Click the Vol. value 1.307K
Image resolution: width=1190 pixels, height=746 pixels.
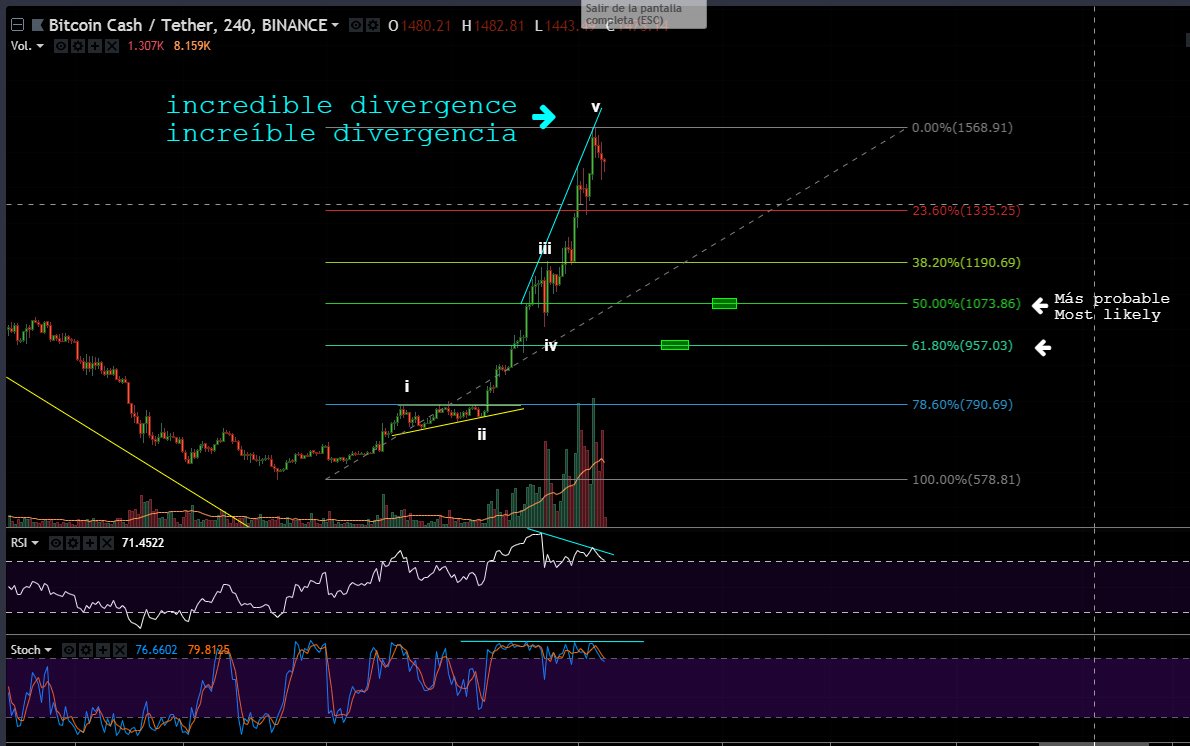pos(146,46)
